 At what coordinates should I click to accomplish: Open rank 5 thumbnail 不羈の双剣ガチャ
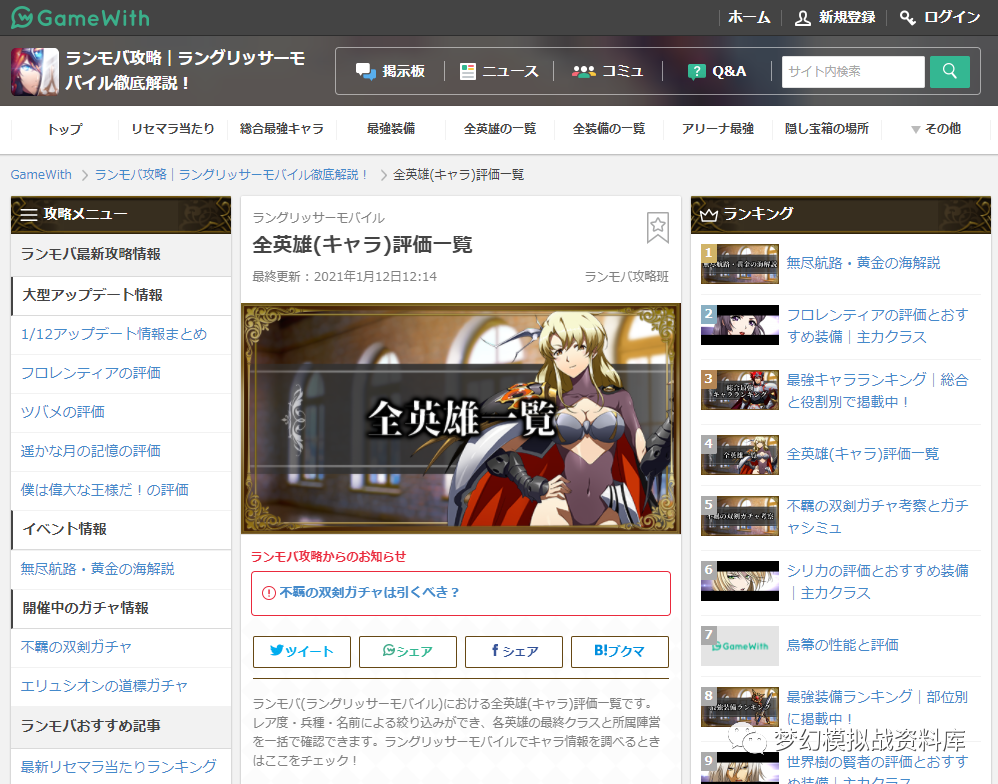(740, 516)
